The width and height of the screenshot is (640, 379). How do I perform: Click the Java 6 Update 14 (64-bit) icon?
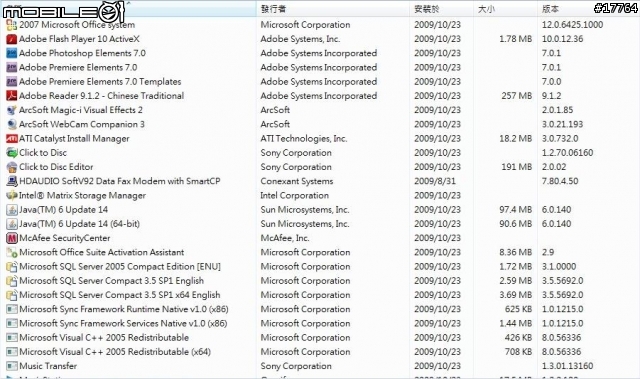click(x=12, y=224)
